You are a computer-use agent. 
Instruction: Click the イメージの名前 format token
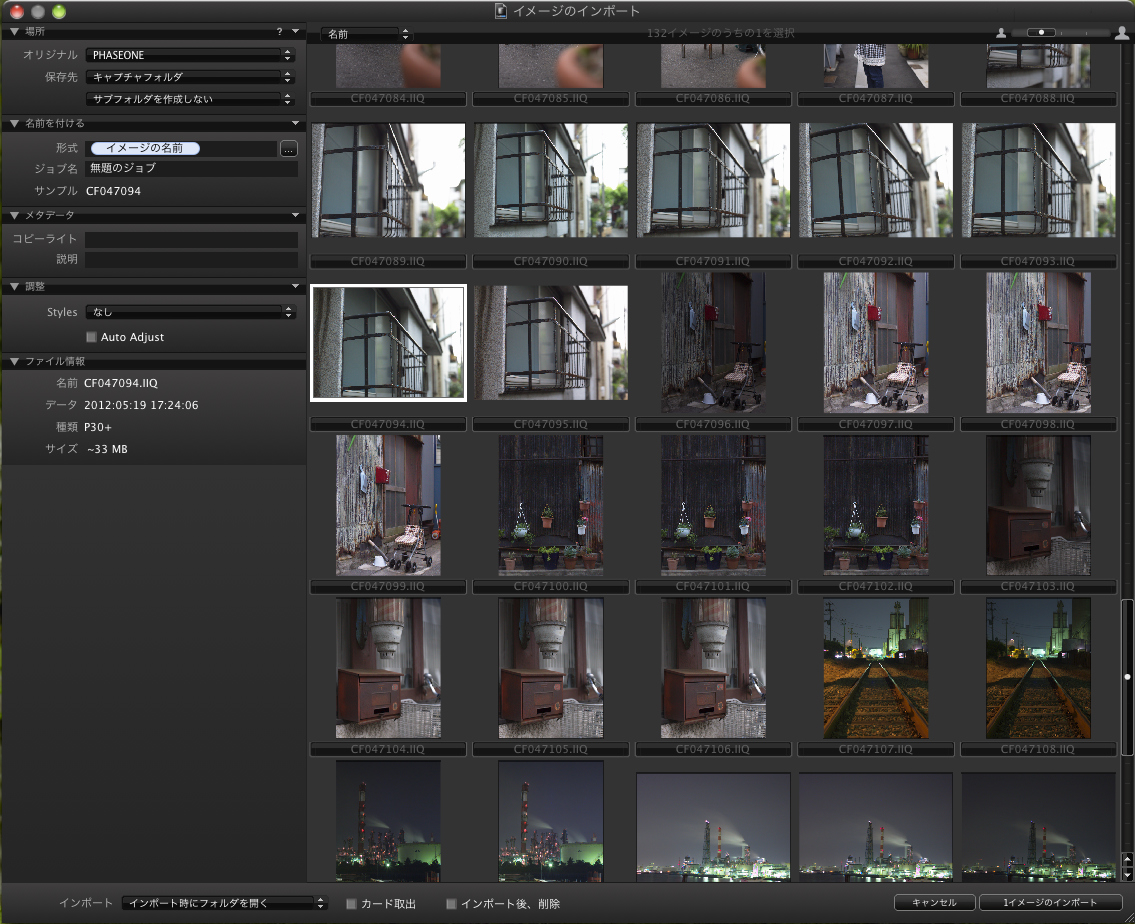pyautogui.click(x=145, y=148)
